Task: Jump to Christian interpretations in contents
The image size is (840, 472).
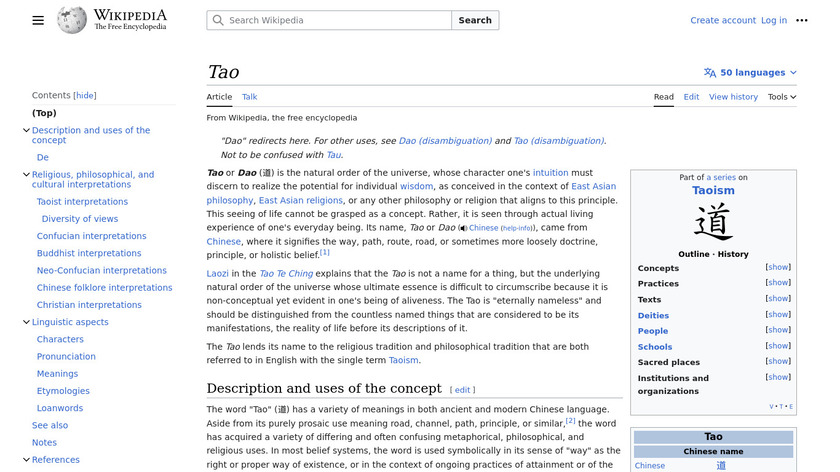Action: click(89, 305)
